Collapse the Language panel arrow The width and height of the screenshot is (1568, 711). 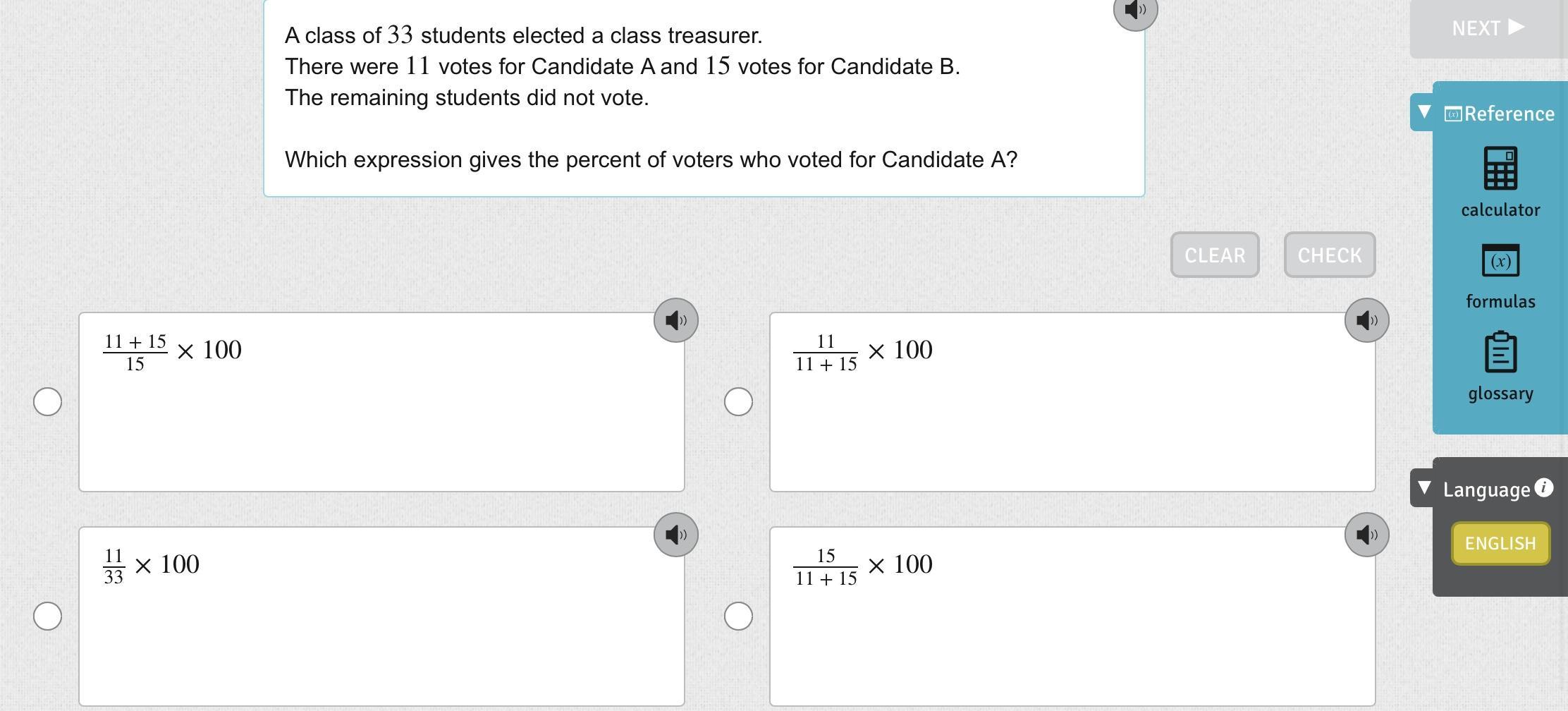point(1424,488)
